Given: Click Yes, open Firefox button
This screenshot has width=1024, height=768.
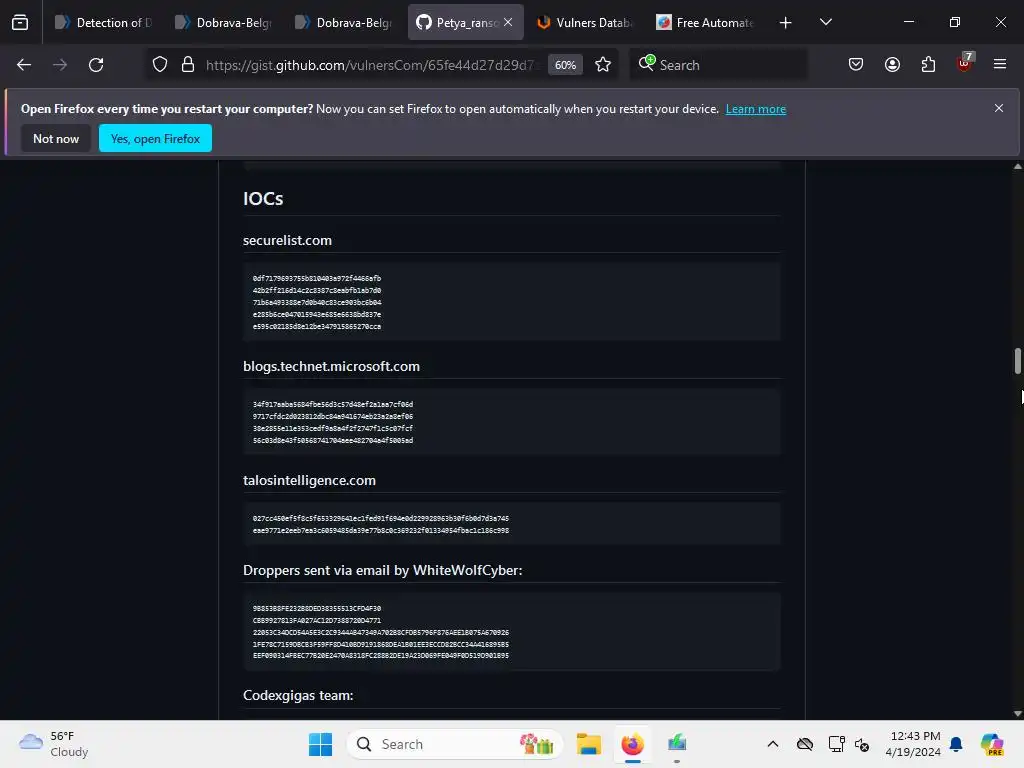Looking at the screenshot, I should pyautogui.click(x=155, y=138).
